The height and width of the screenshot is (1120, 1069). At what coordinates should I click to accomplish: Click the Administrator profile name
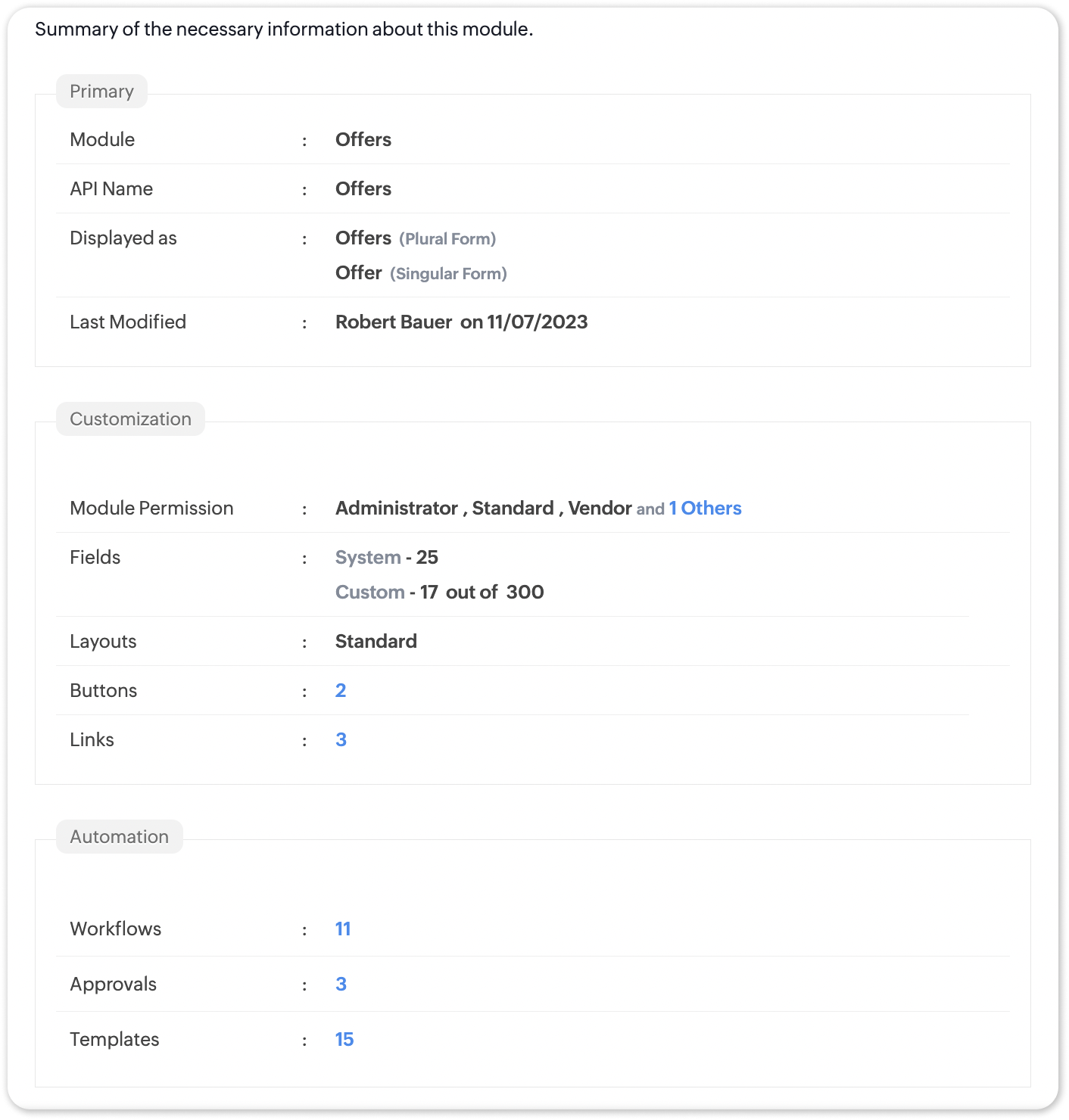point(397,509)
